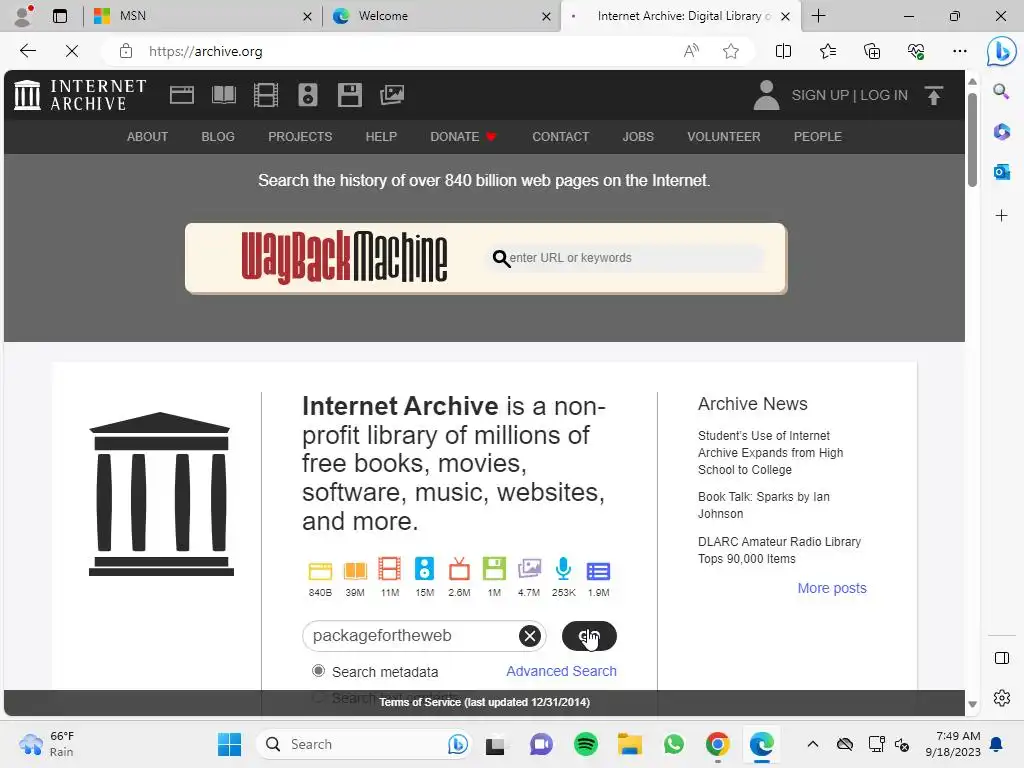1024x768 pixels.
Task: Open the Software floppy icon in header
Action: click(349, 95)
